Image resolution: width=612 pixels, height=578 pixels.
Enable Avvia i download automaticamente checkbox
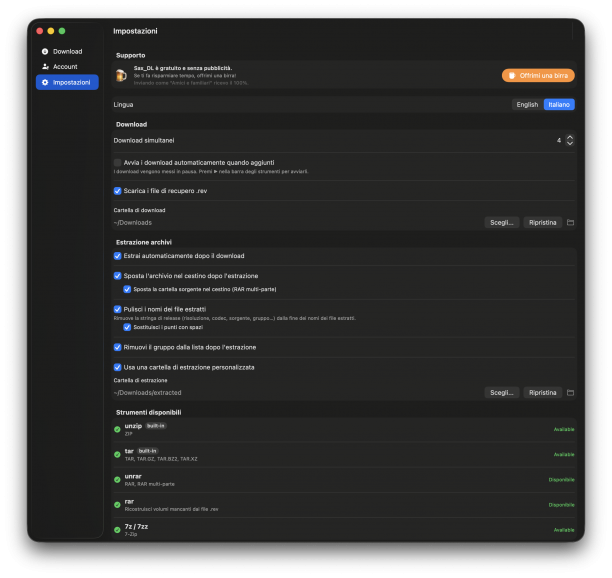tap(117, 162)
